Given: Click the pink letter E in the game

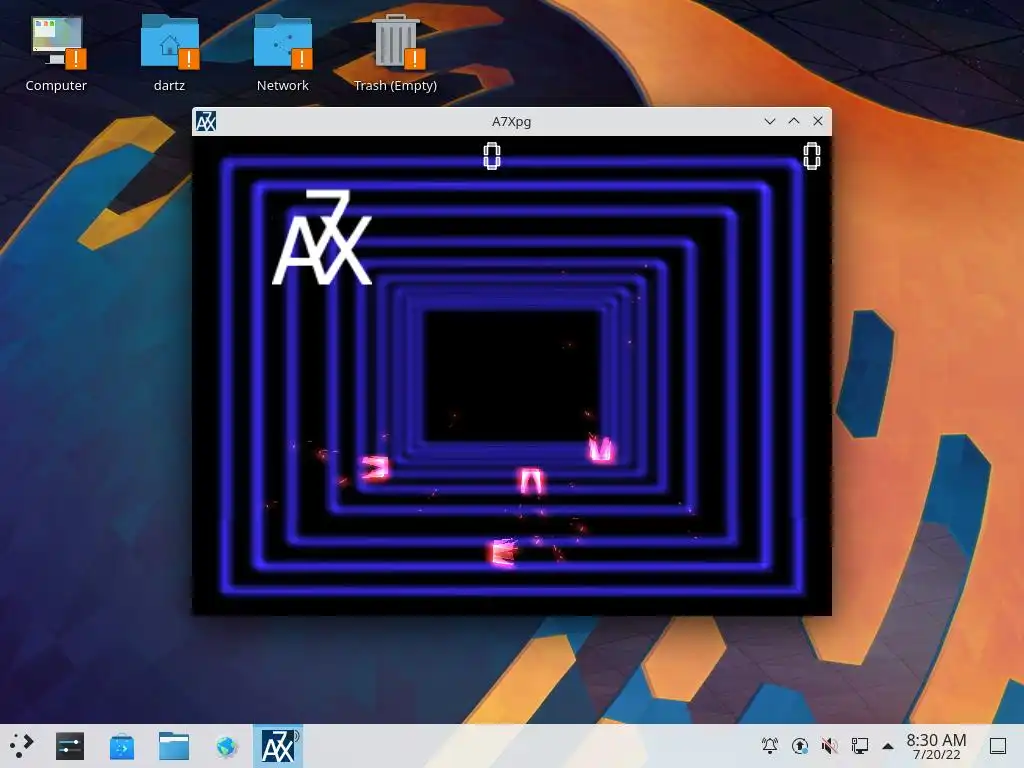Looking at the screenshot, I should pyautogui.click(x=504, y=553).
